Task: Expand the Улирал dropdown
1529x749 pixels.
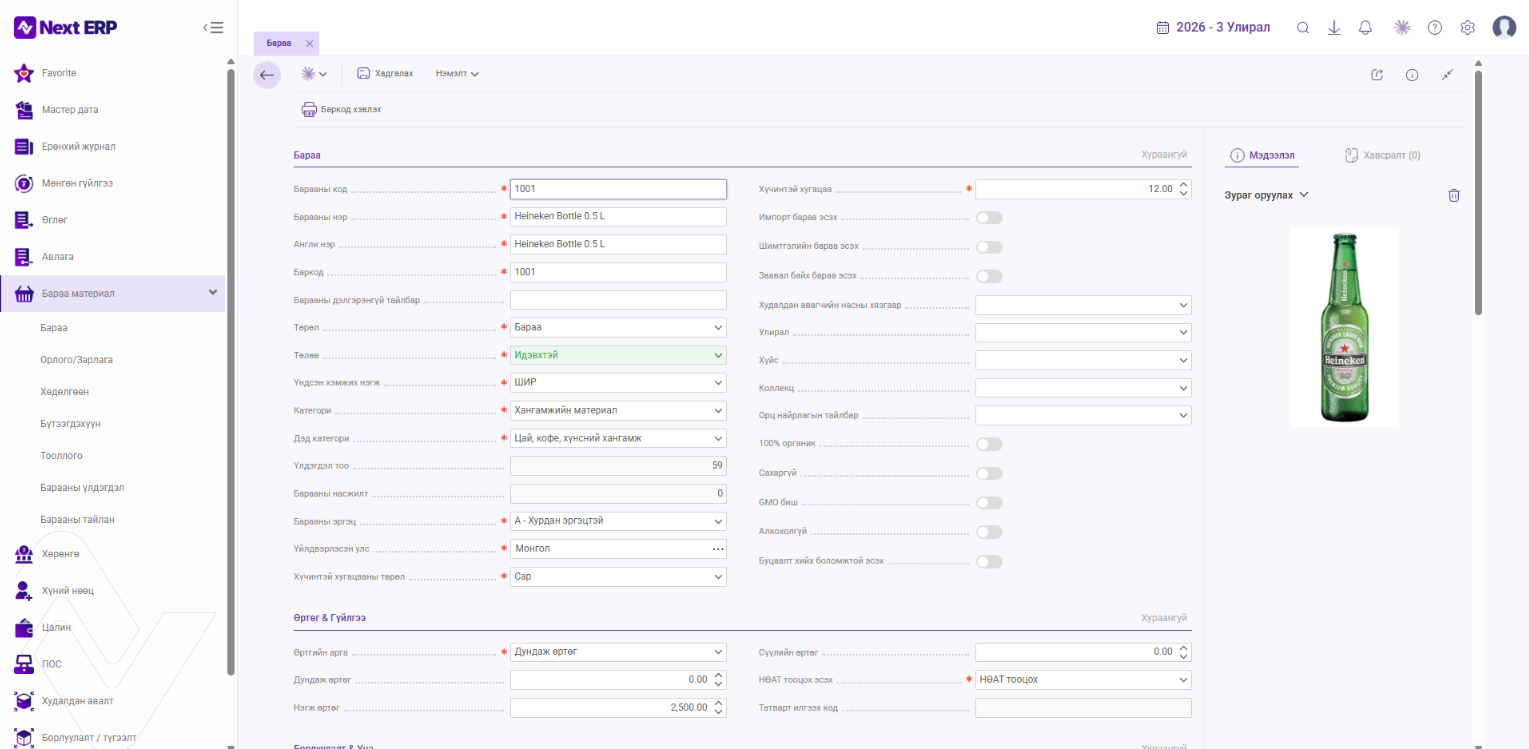Action: [1083, 332]
